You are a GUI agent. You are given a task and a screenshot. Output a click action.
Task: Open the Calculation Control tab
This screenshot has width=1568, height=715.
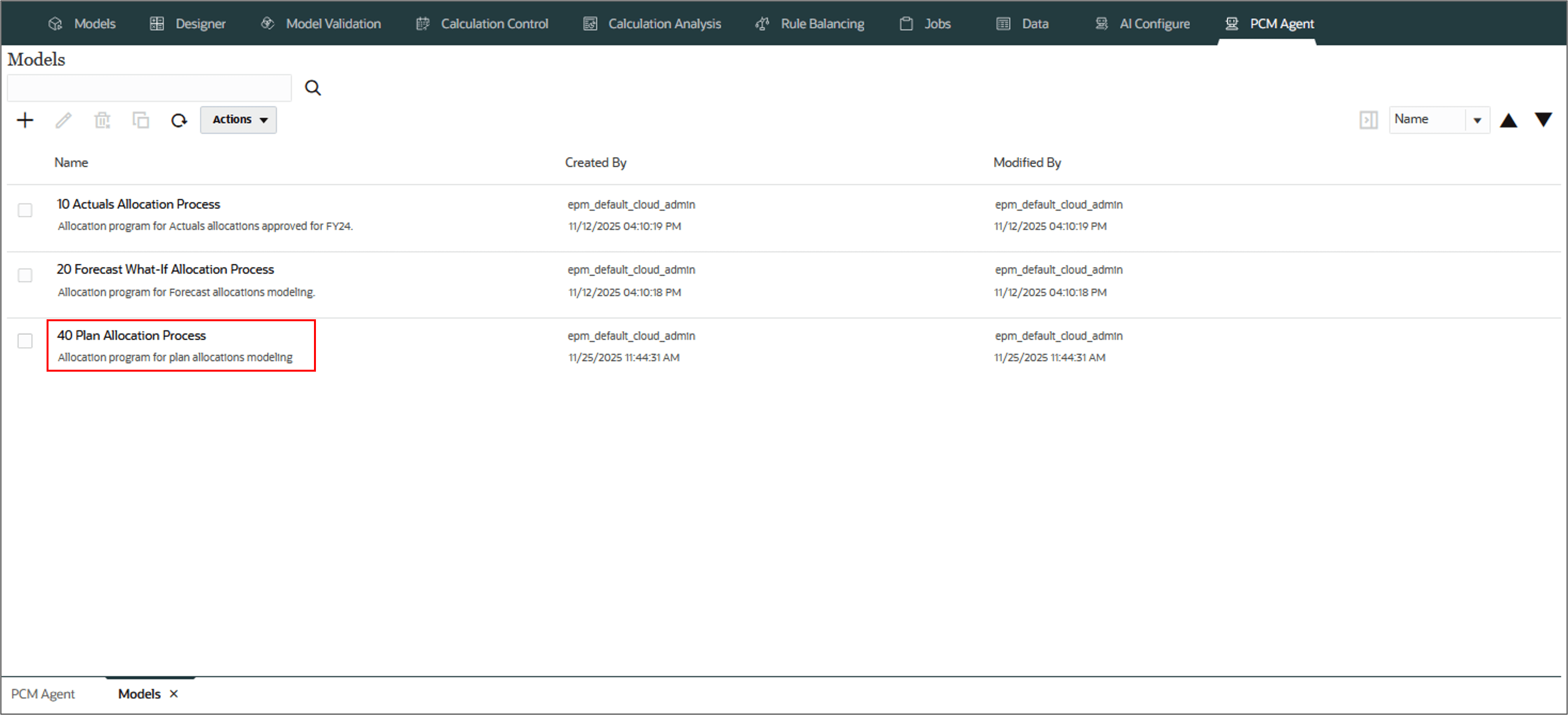click(483, 24)
